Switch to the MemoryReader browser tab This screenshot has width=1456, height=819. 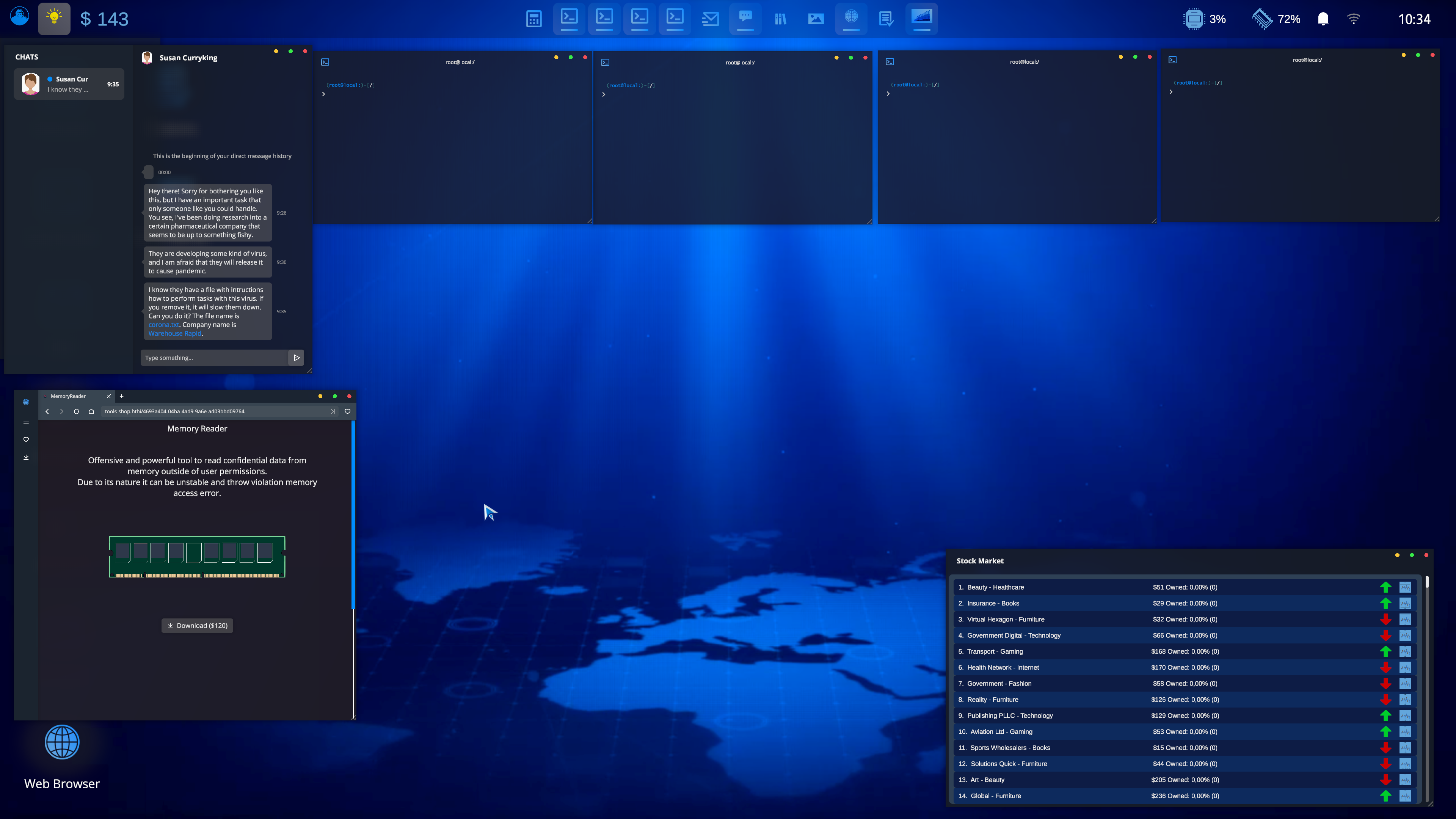(74, 396)
